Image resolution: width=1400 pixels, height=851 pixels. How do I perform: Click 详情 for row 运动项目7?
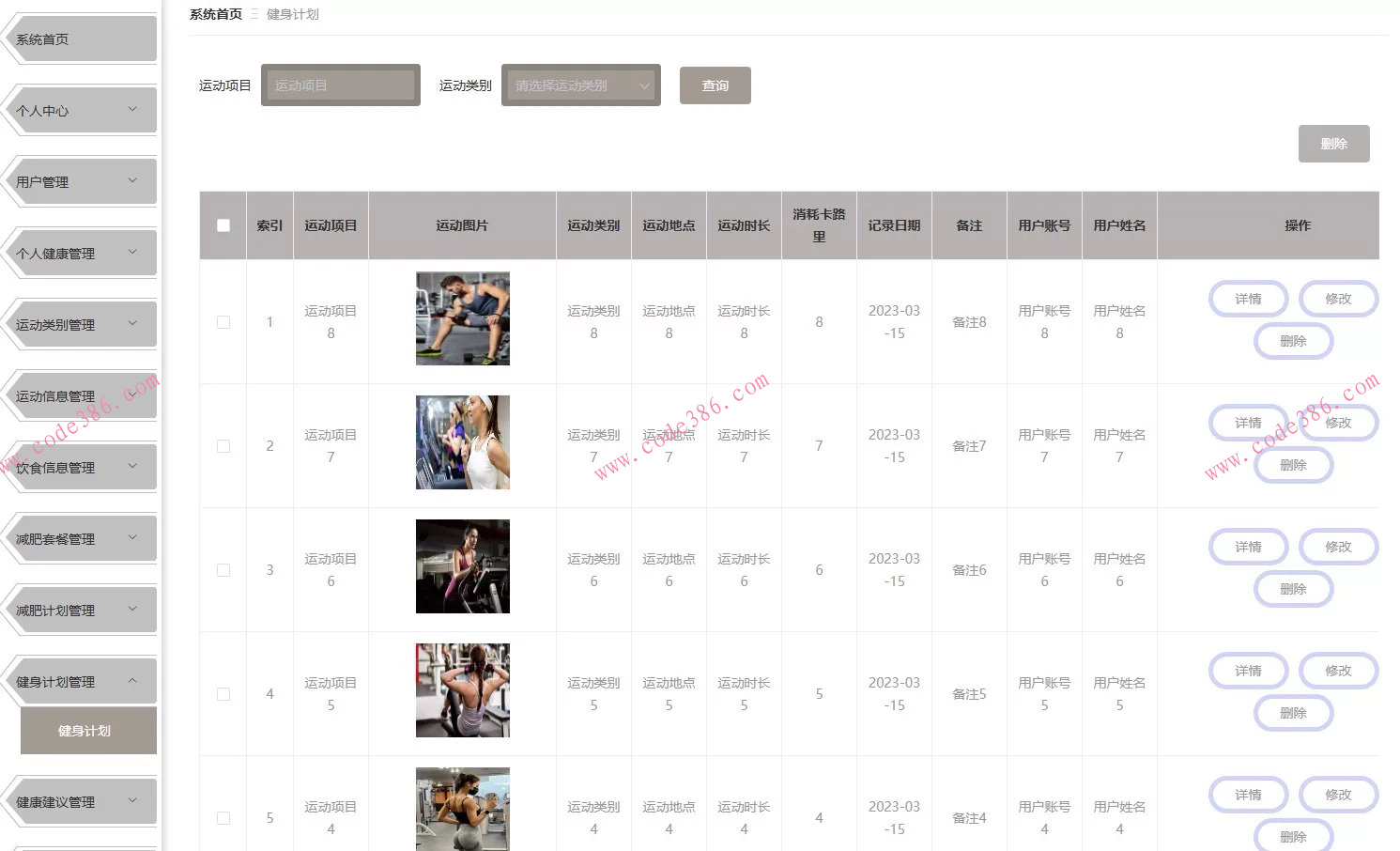(x=1249, y=423)
